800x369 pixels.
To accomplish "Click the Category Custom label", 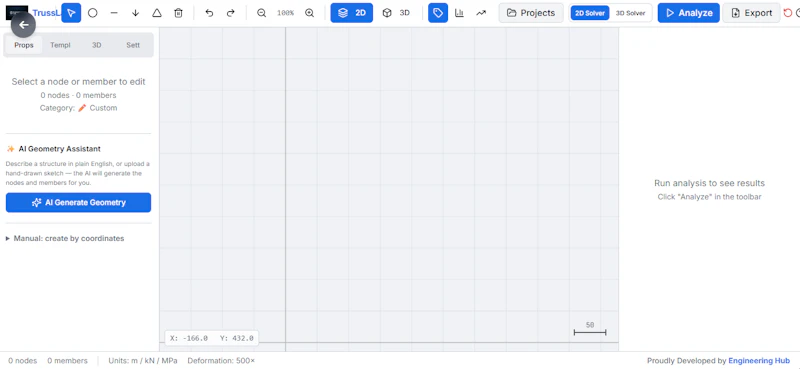I will 79,108.
